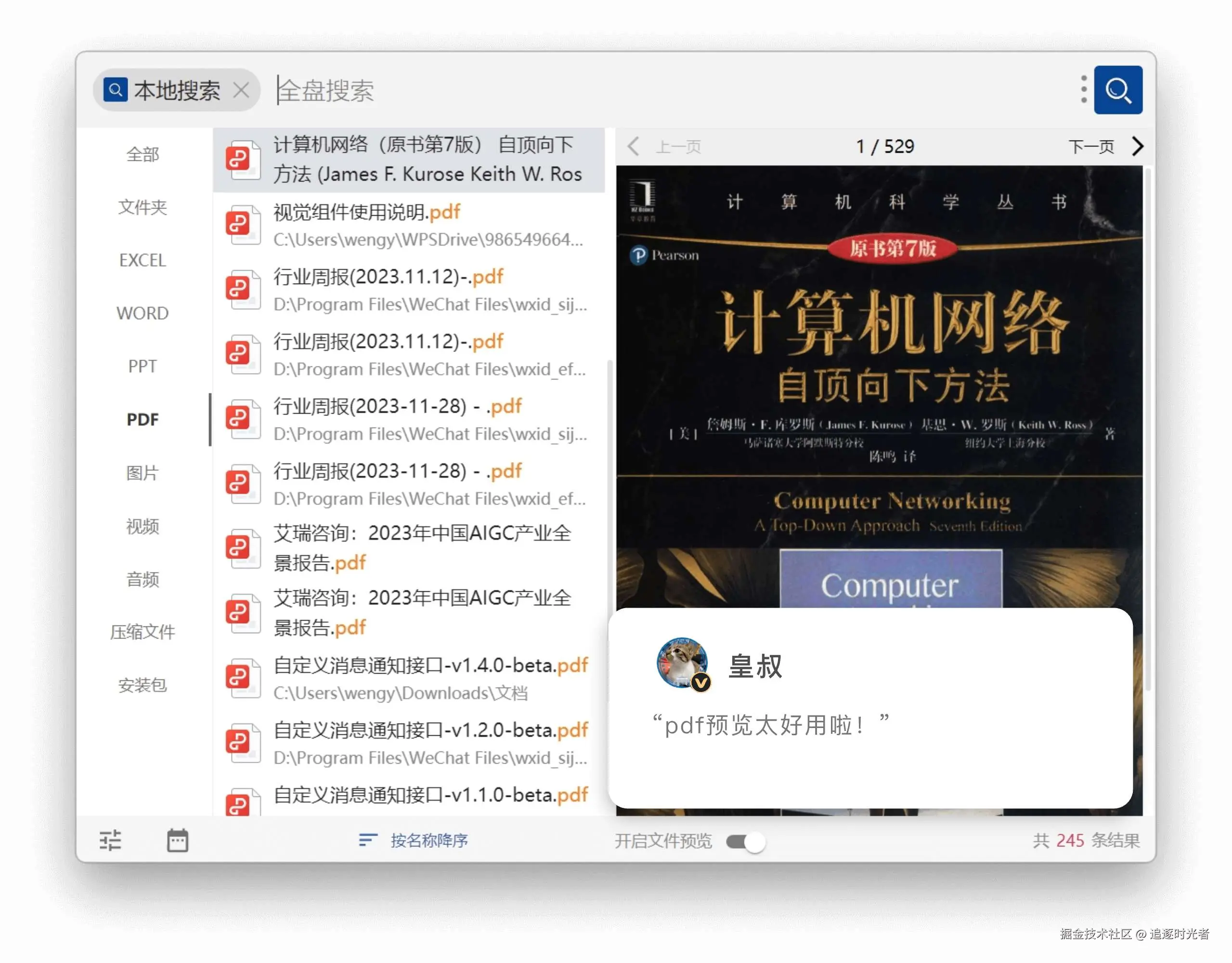Screen dimensions: 1232x963
Task: Click PDF icon of 视觉组件使用说明 file
Action: click(x=242, y=224)
